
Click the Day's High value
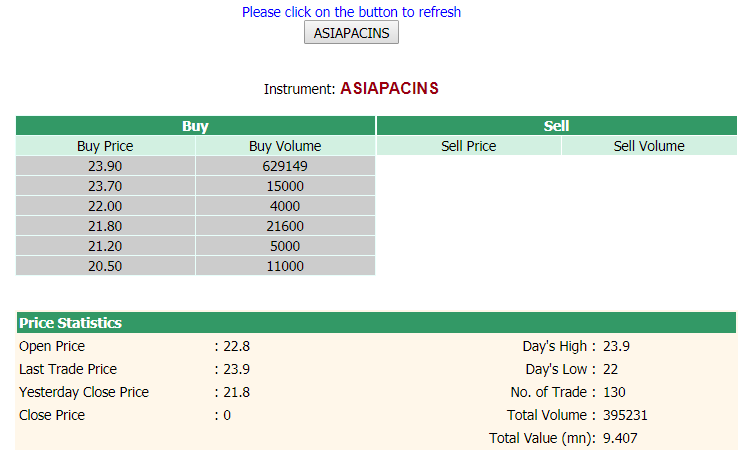(616, 346)
